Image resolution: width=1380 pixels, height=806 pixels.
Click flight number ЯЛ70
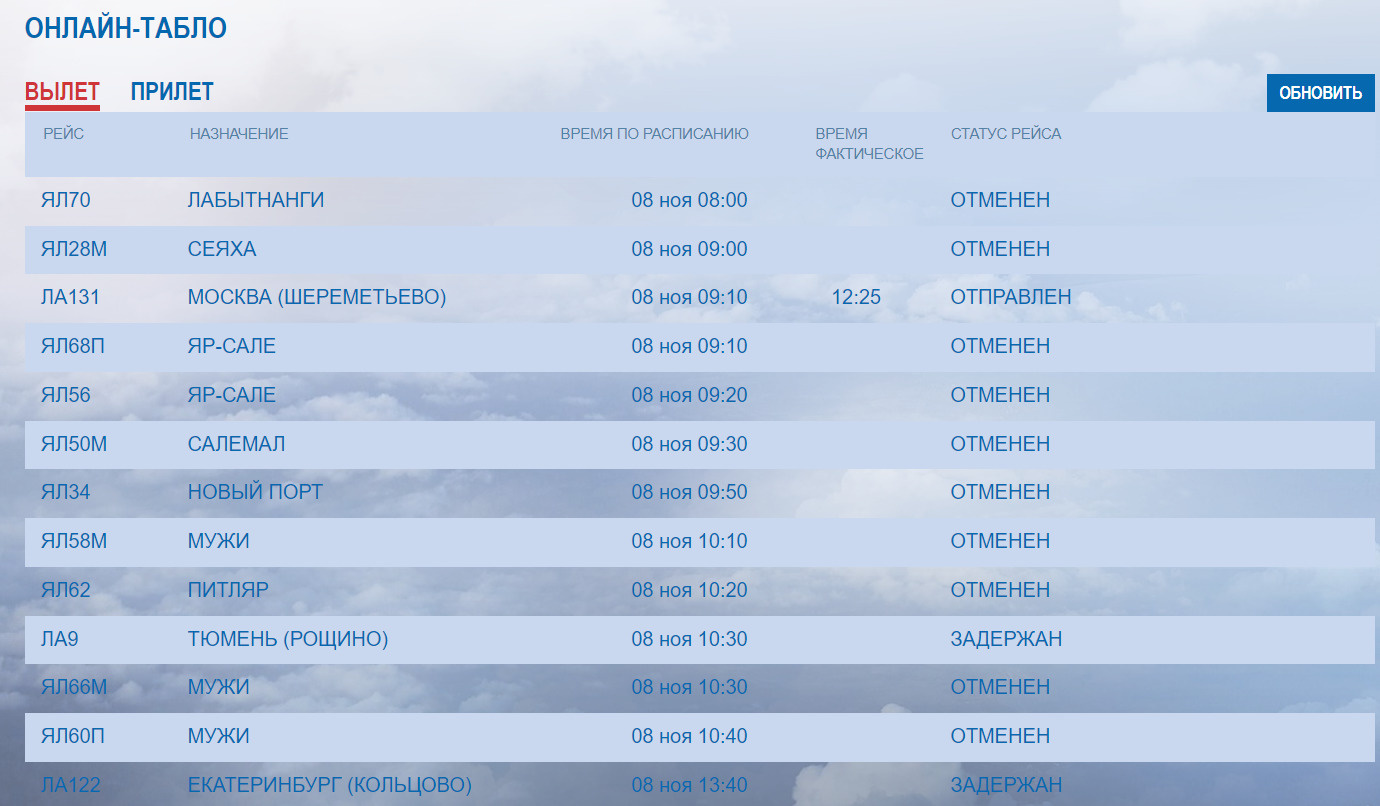pyautogui.click(x=66, y=200)
